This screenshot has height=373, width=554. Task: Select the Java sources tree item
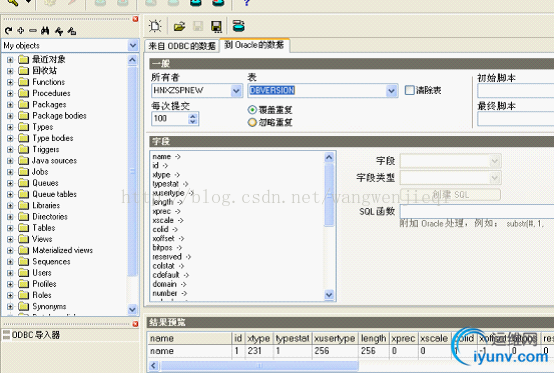[54, 160]
